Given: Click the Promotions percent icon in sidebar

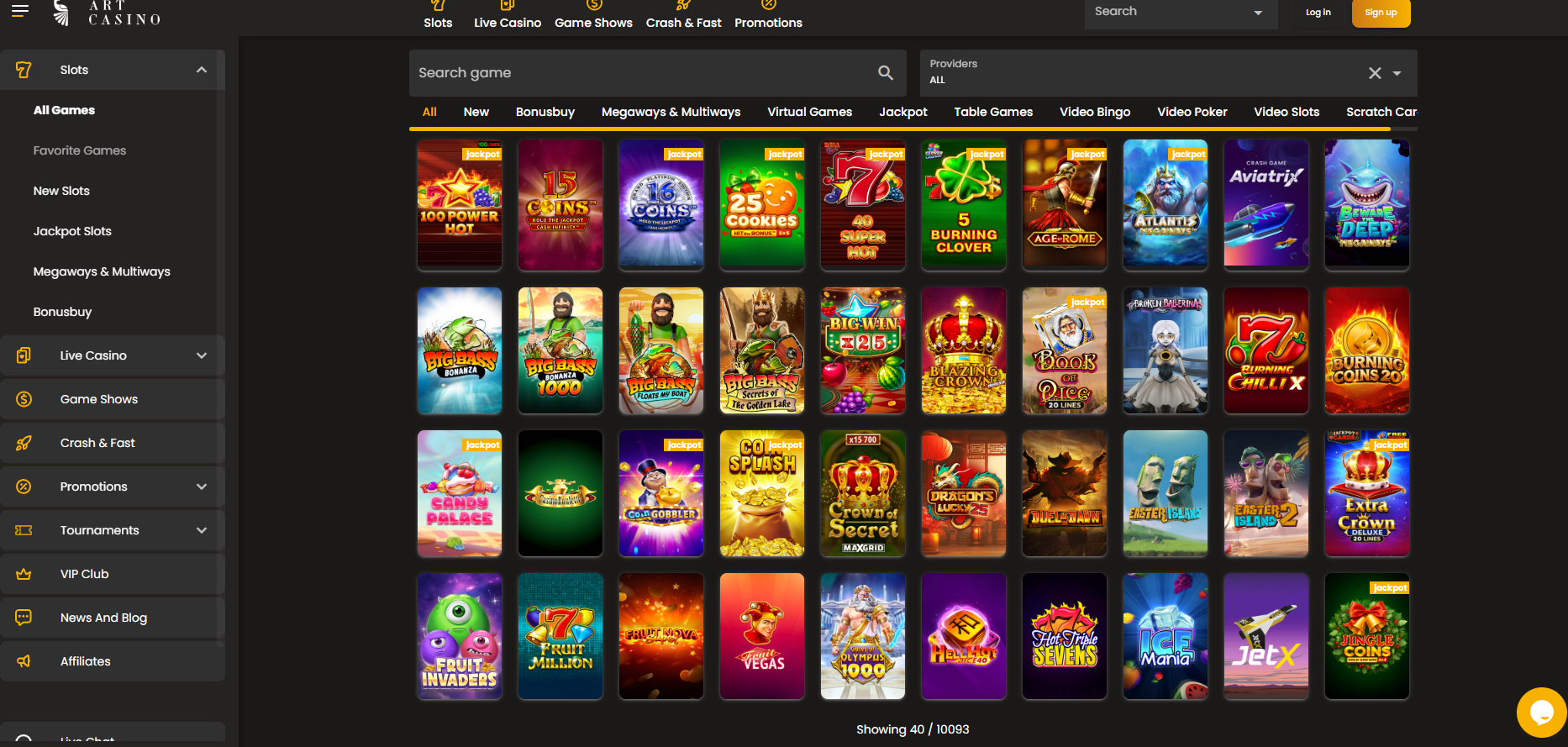Looking at the screenshot, I should (24, 487).
